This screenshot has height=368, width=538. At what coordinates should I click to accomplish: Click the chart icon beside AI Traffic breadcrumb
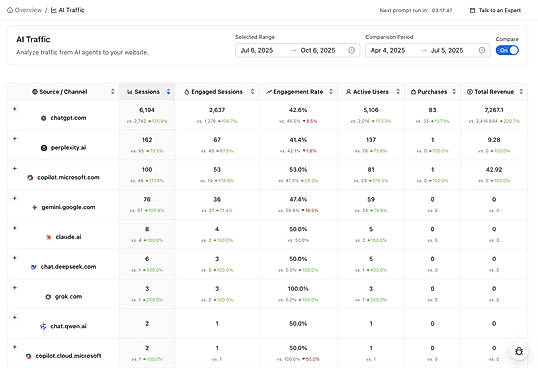(54, 10)
